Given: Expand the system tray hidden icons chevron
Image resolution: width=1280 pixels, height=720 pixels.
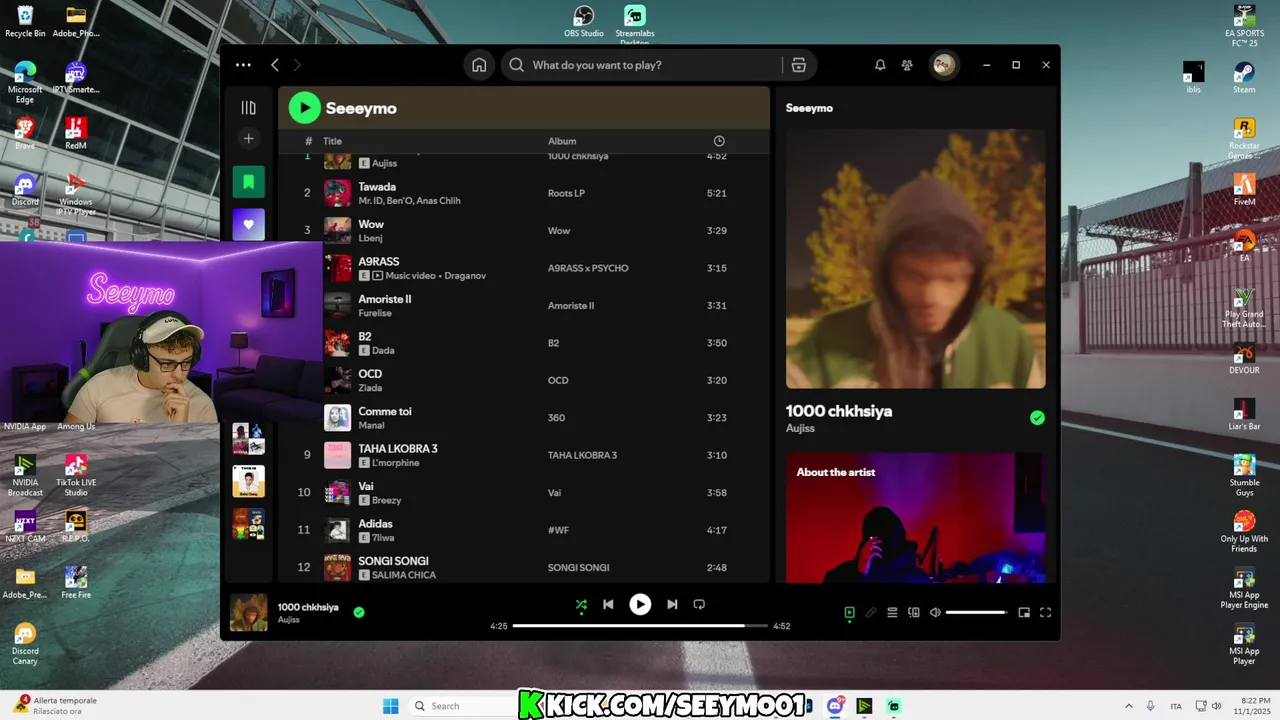Looking at the screenshot, I should pyautogui.click(x=1129, y=706).
